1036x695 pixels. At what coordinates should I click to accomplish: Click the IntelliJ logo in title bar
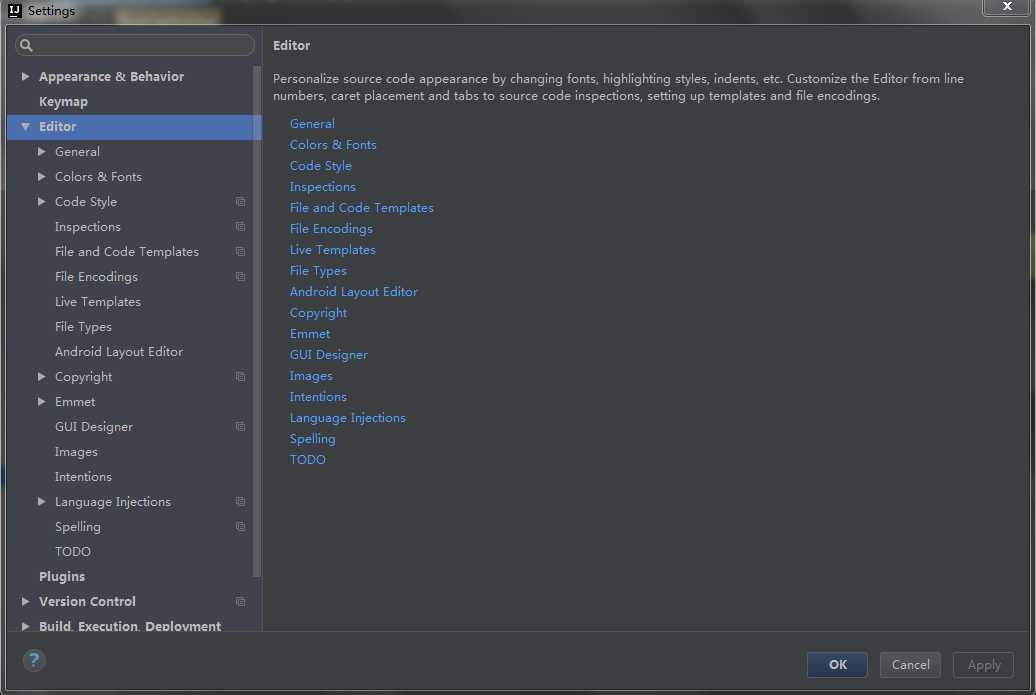pyautogui.click(x=15, y=11)
